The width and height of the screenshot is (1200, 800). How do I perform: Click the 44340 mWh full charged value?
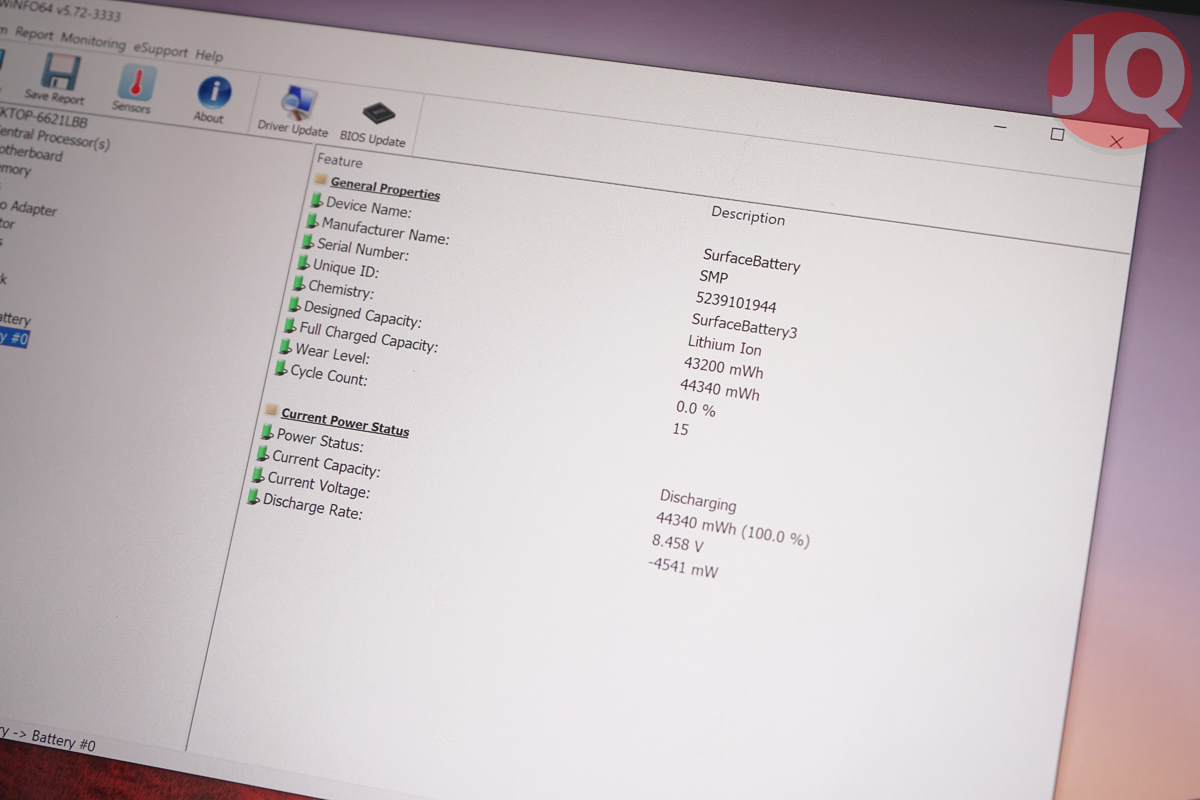(719, 390)
